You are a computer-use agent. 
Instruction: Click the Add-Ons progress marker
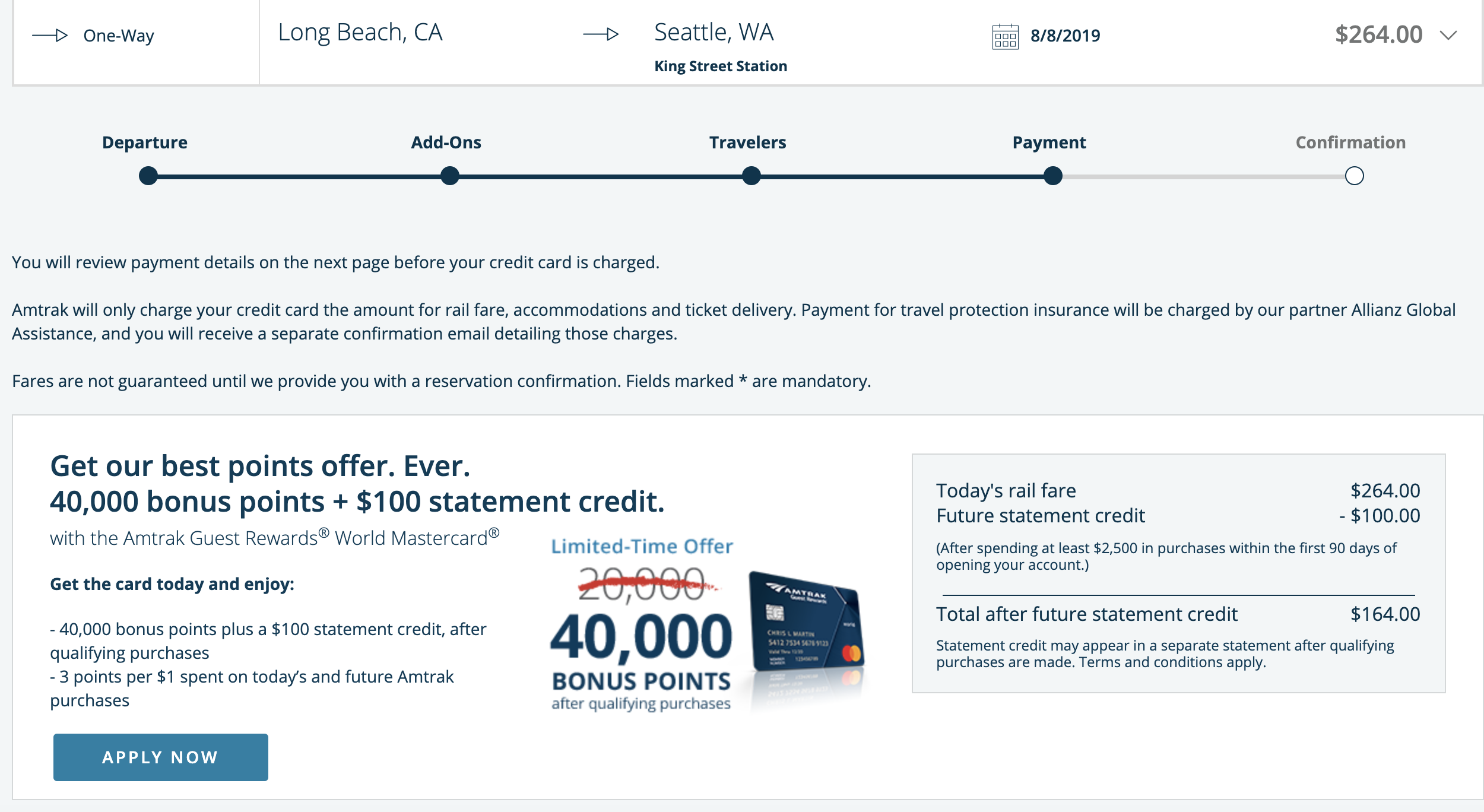point(449,175)
